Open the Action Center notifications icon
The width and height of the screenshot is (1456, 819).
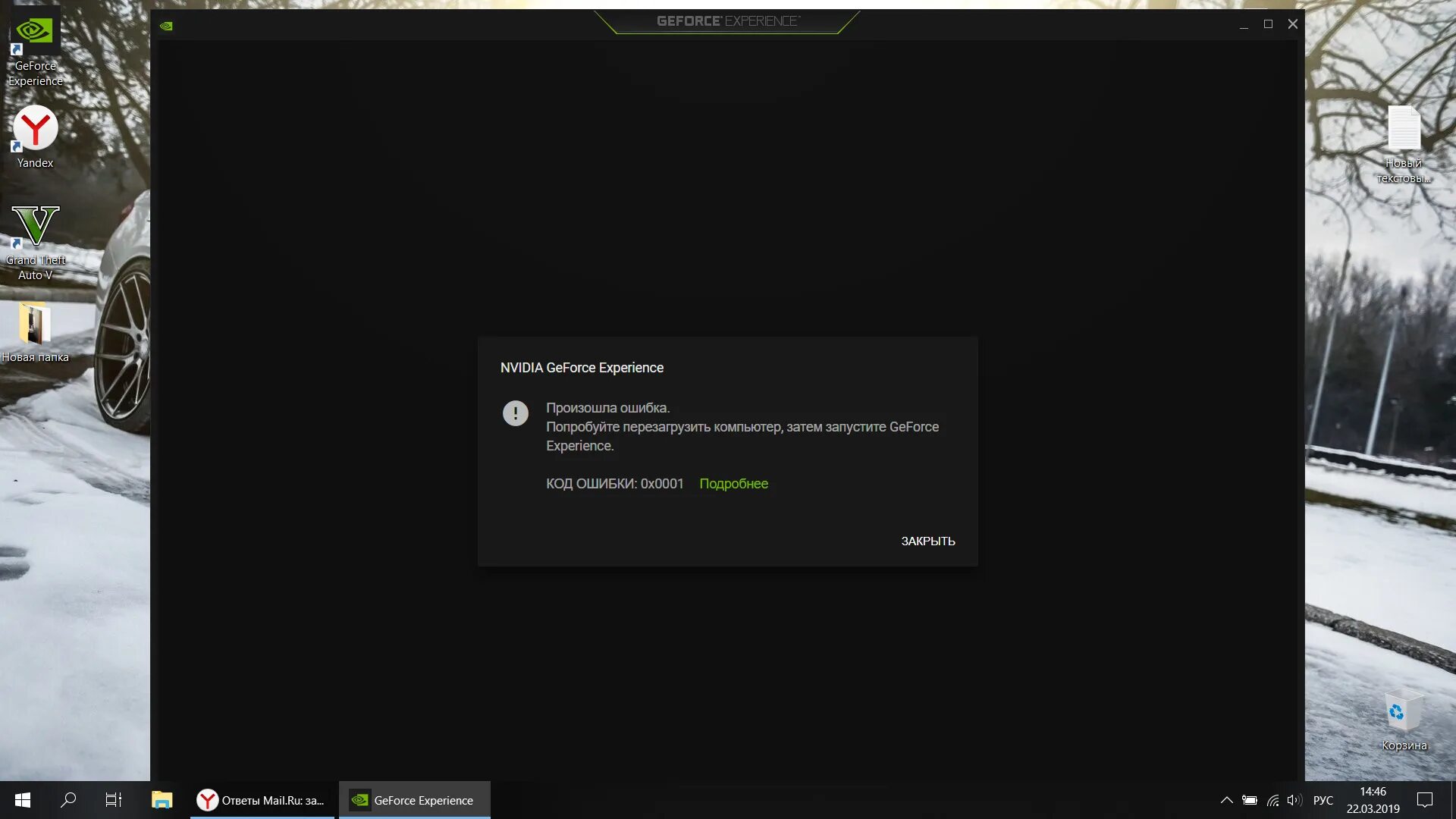point(1425,800)
